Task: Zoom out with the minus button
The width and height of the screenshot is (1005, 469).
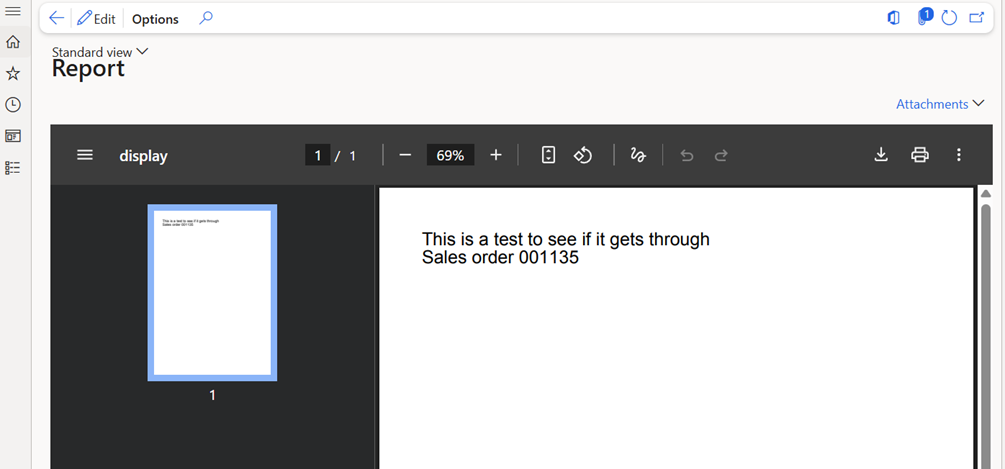Action: click(405, 155)
